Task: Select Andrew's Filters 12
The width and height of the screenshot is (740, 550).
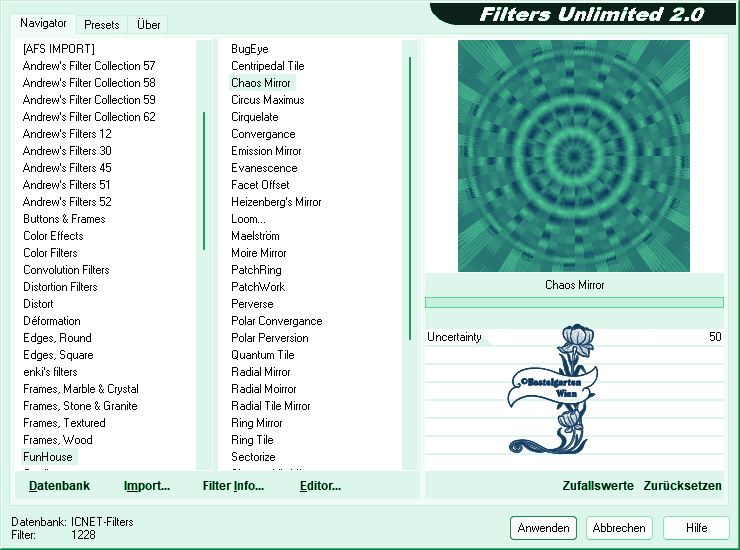Action: 67,134
